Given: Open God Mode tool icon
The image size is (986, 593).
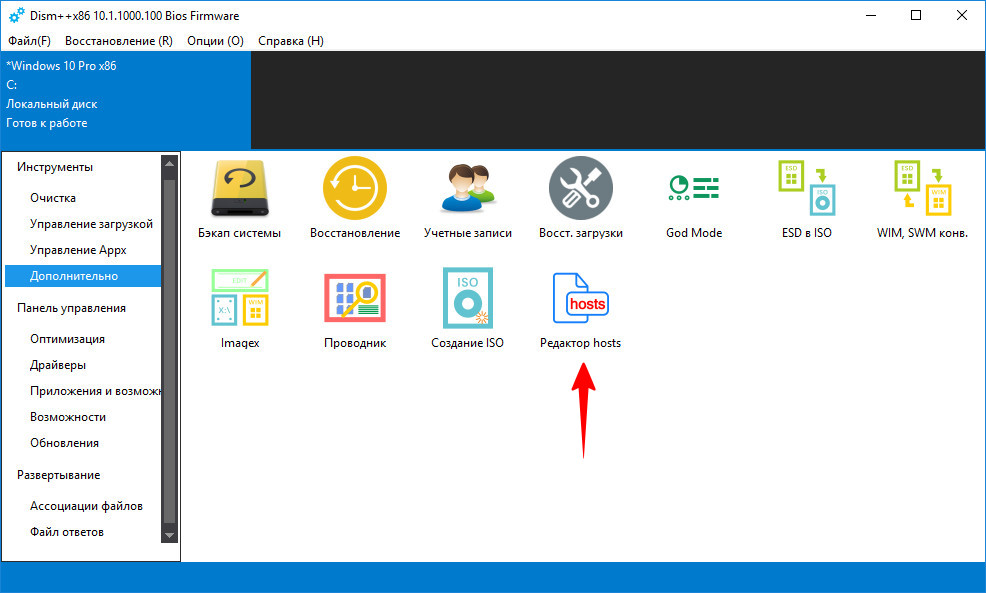Looking at the screenshot, I should [x=694, y=188].
